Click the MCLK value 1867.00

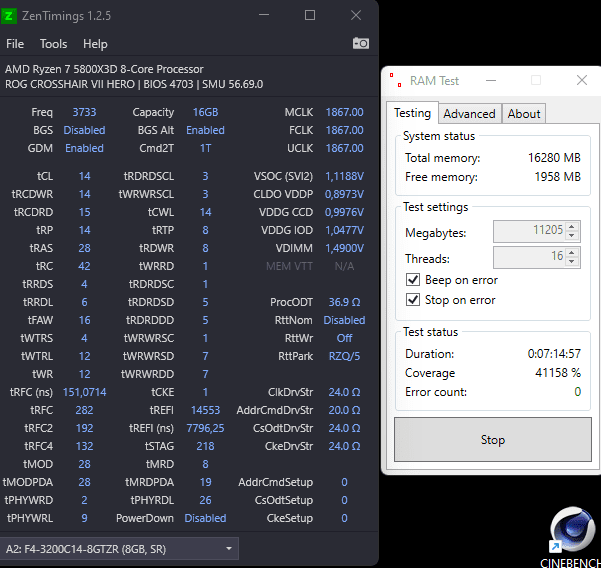pyautogui.click(x=344, y=112)
